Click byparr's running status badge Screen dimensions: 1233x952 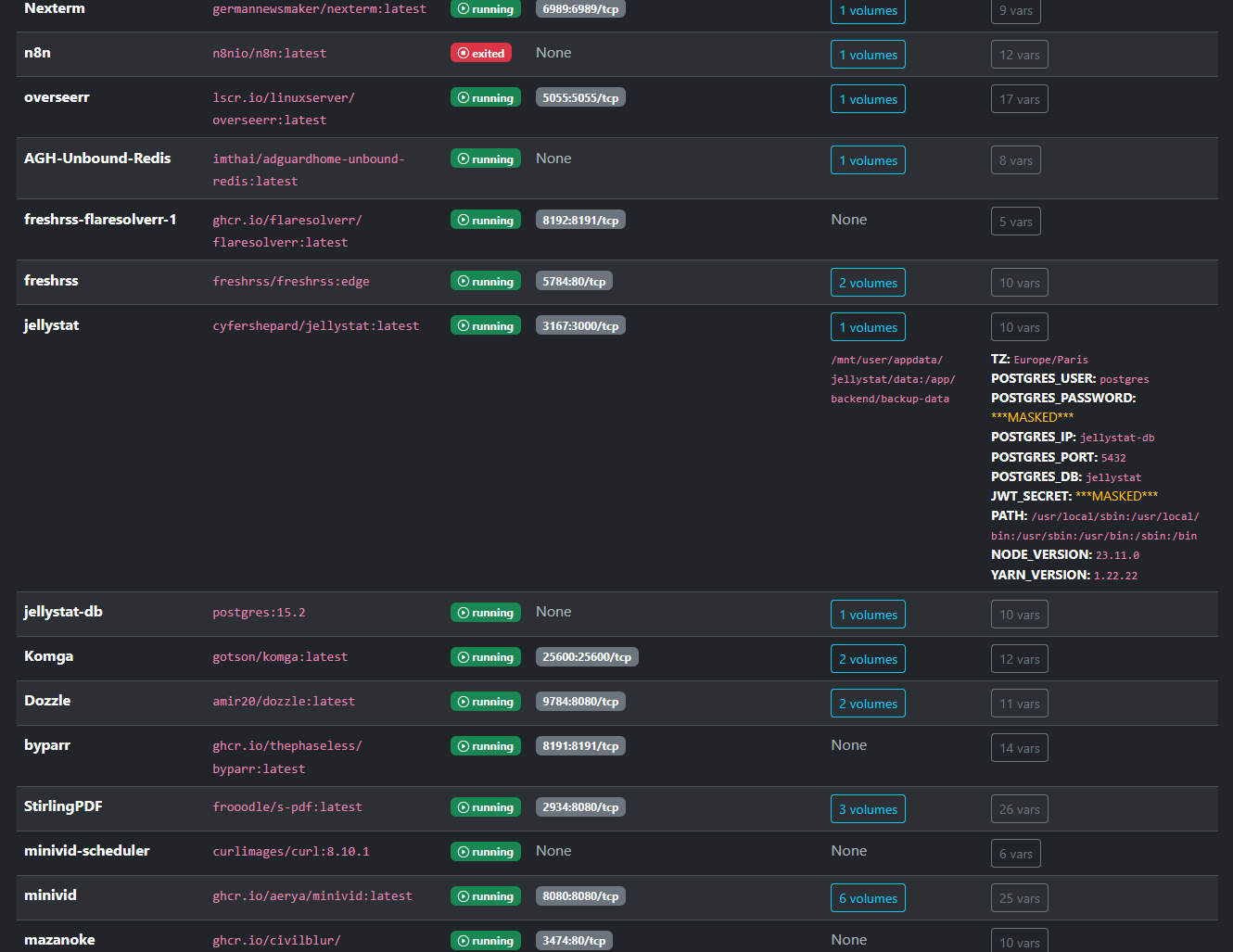pyautogui.click(x=486, y=745)
